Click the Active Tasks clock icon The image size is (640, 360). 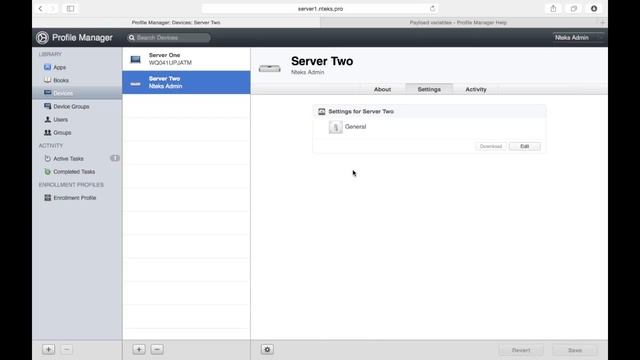coord(47,158)
